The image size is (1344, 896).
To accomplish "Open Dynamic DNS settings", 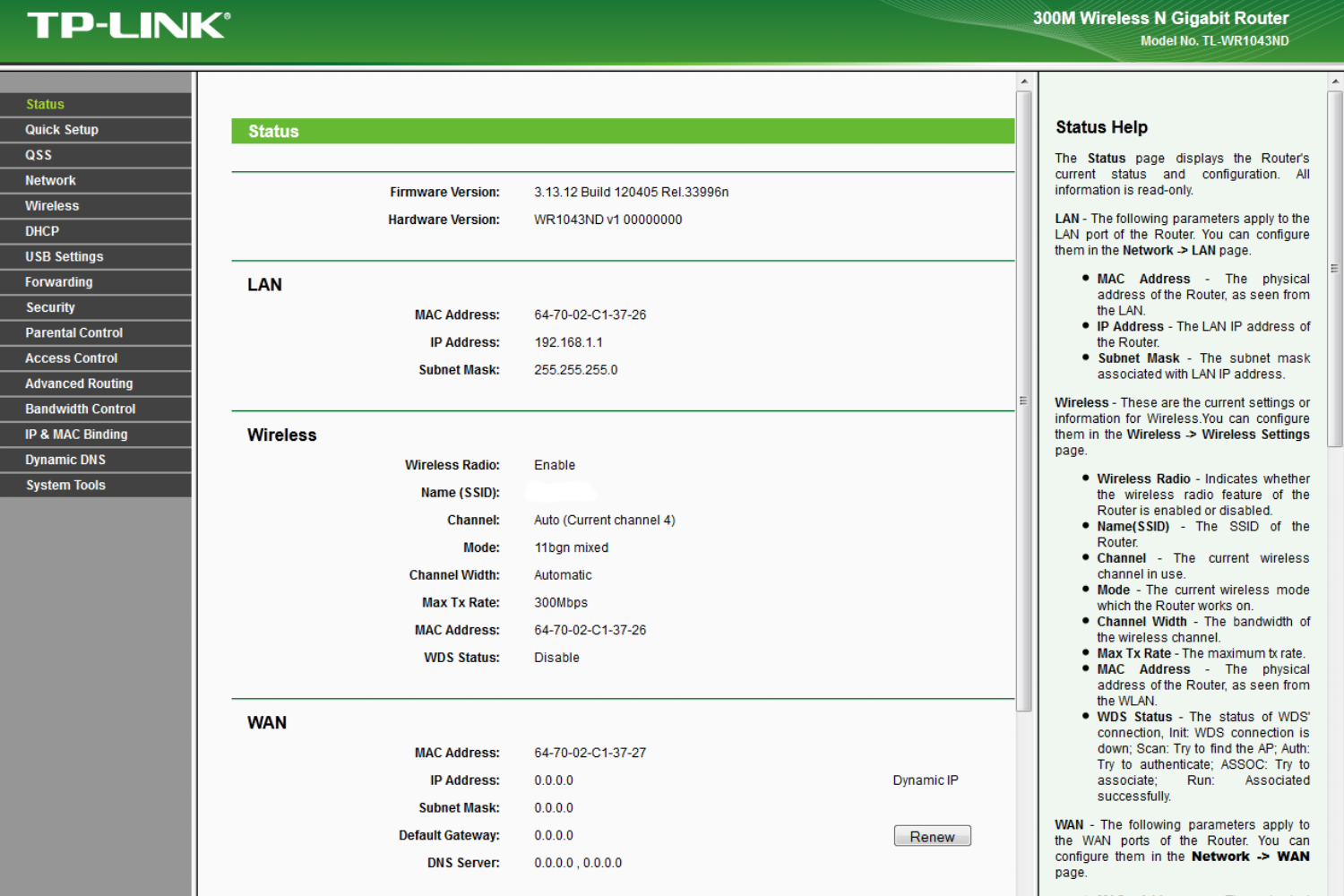I will tap(65, 460).
